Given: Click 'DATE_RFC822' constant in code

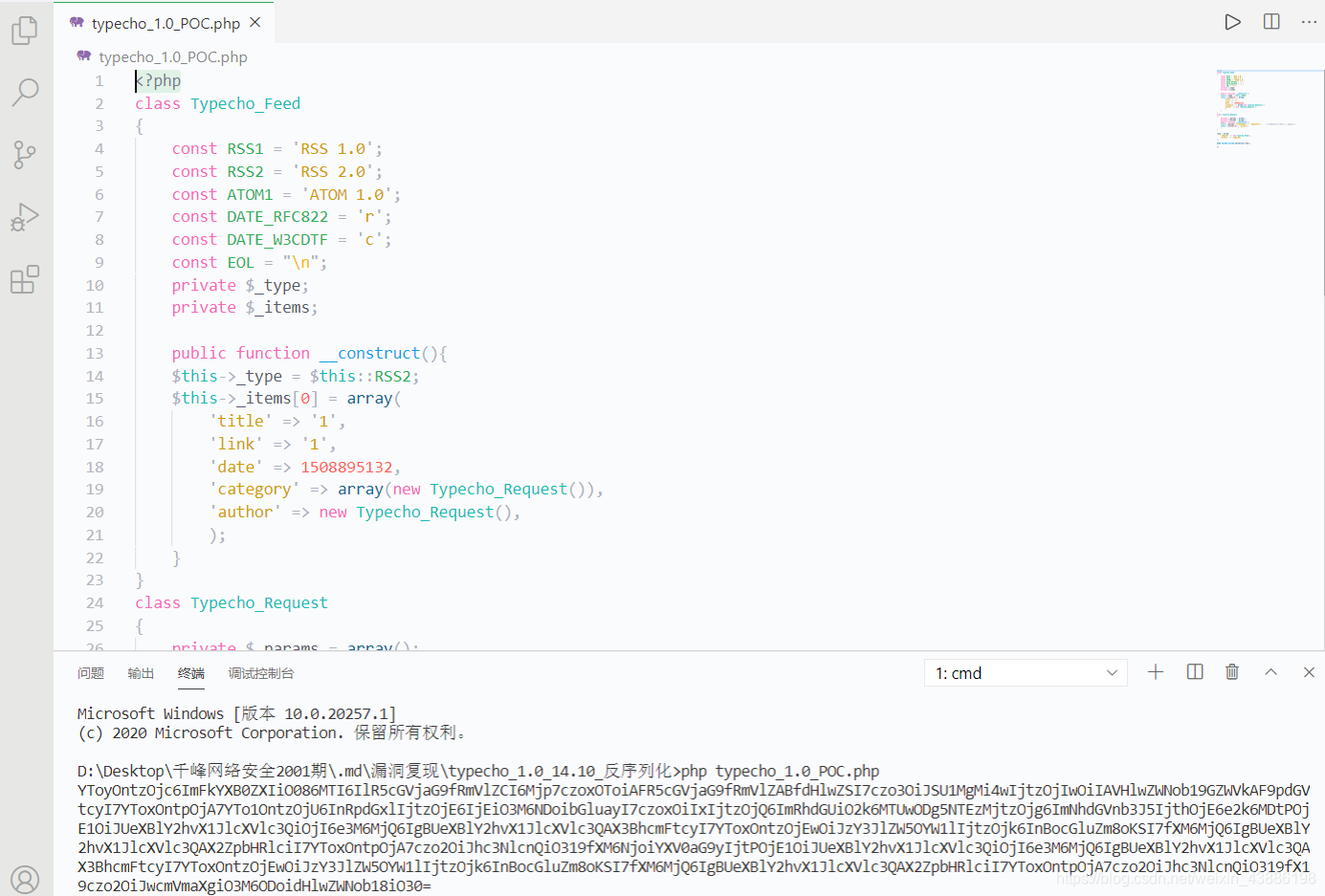Looking at the screenshot, I should (x=277, y=217).
